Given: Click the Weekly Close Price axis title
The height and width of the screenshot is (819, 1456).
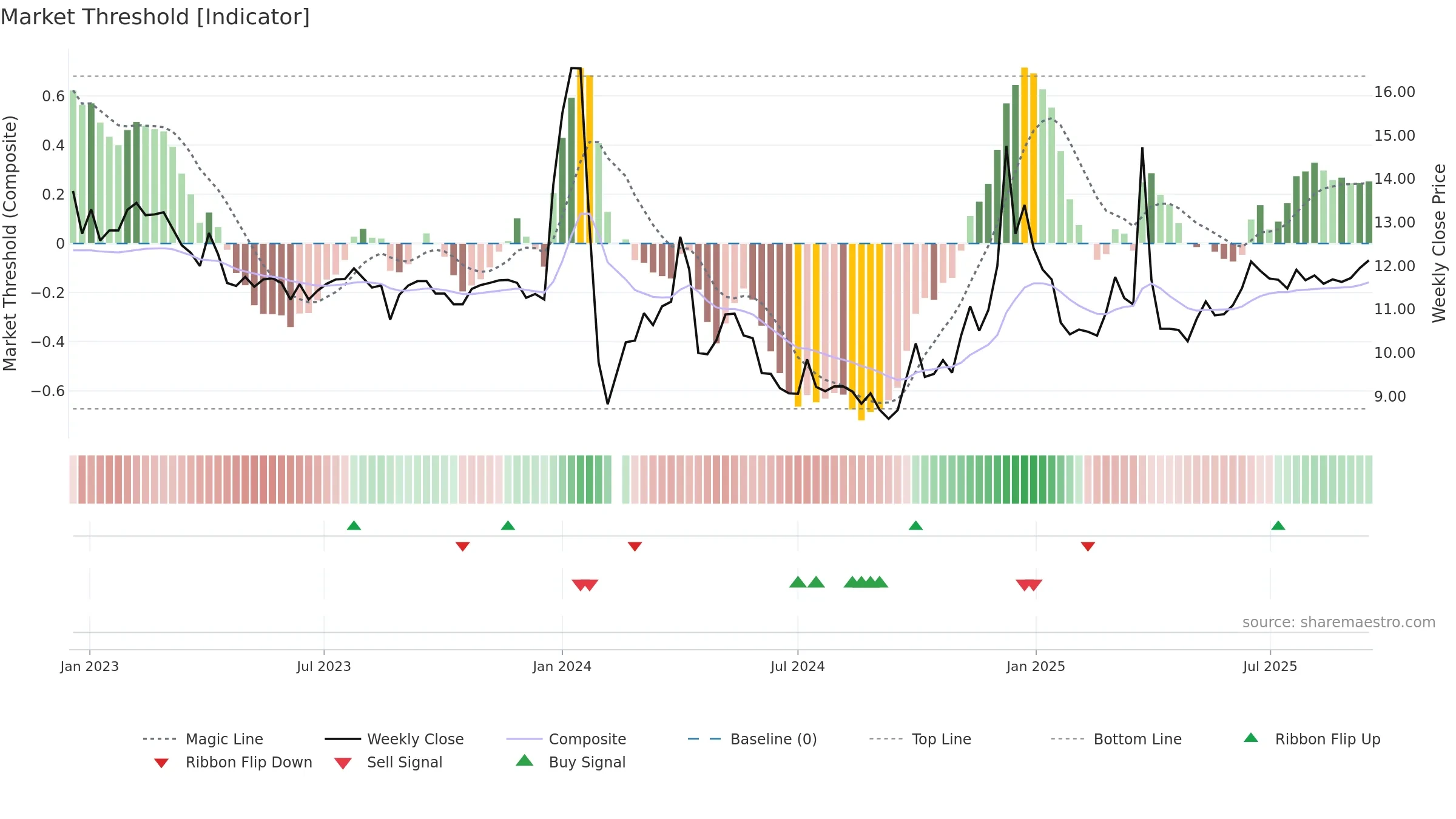Looking at the screenshot, I should pos(1439,243).
